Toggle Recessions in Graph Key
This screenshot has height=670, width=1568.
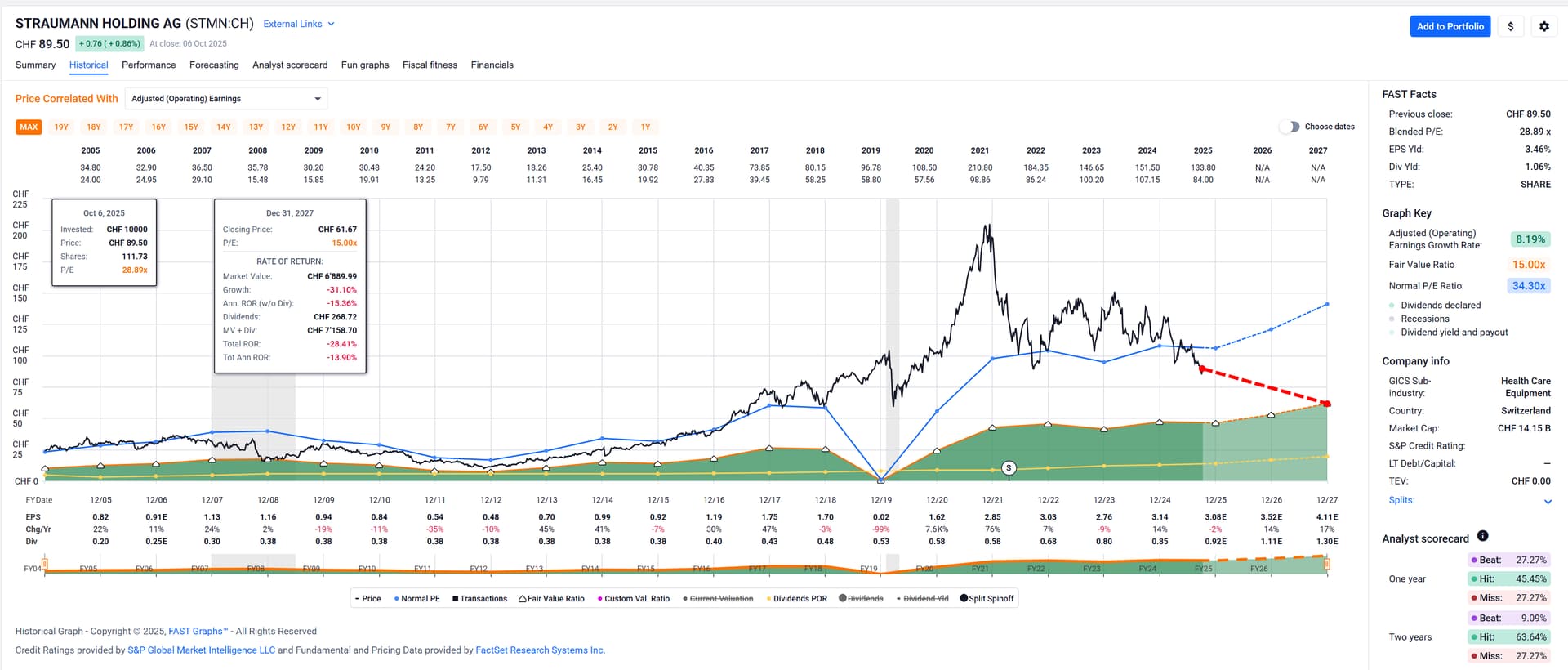[1424, 319]
